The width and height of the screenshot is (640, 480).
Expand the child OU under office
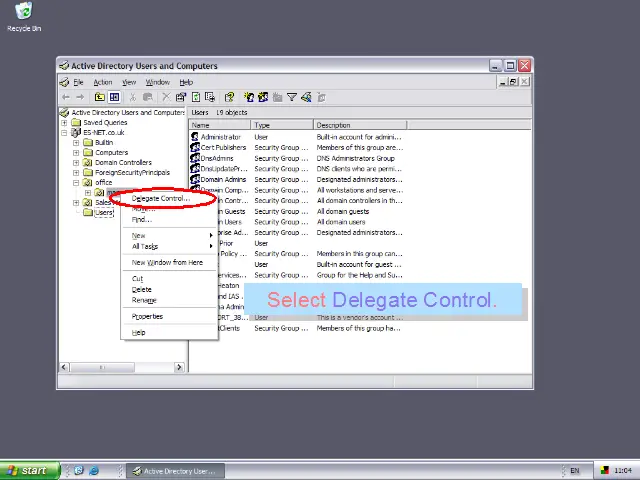click(x=88, y=192)
